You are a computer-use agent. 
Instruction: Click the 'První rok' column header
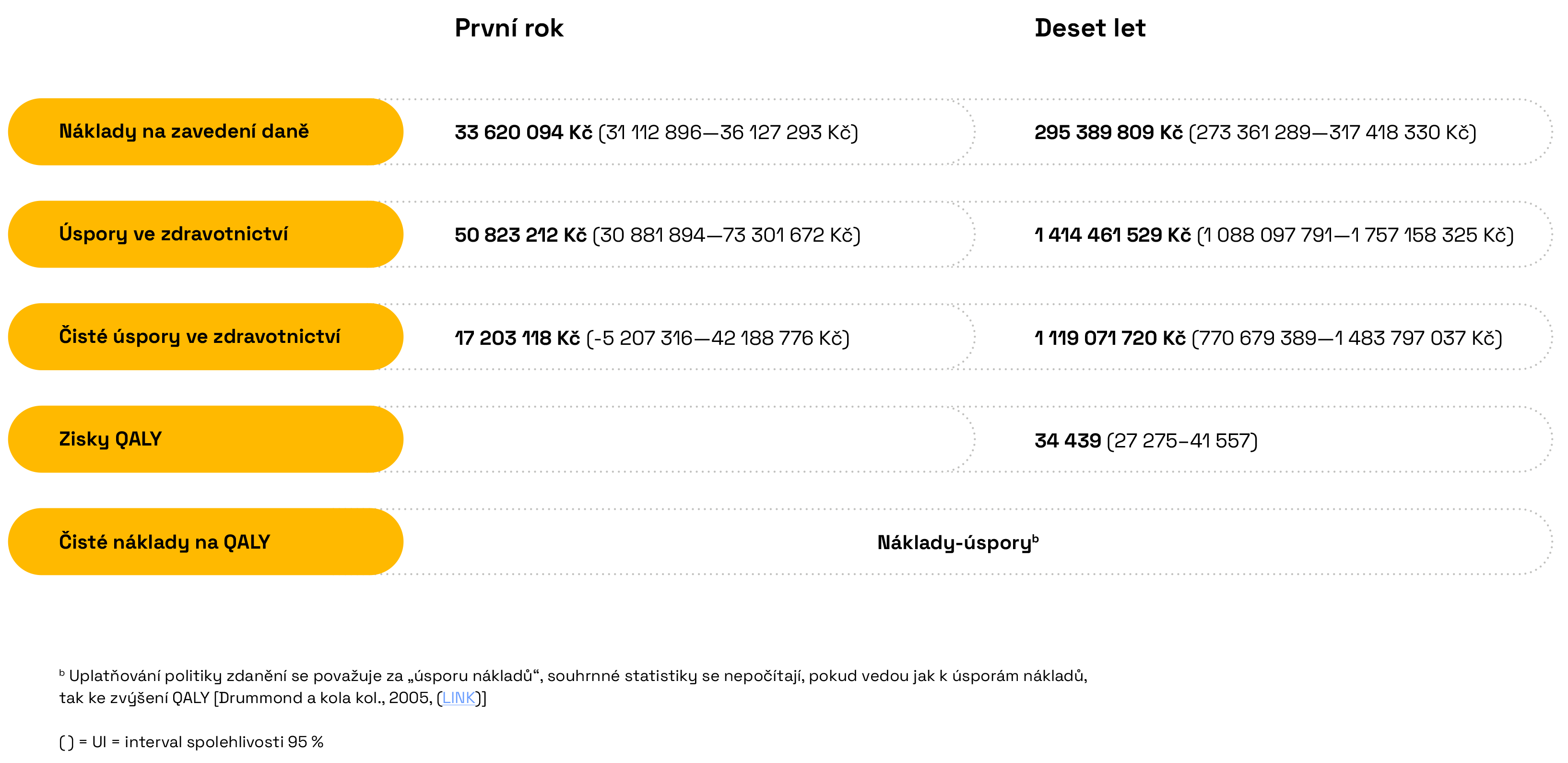pos(509,29)
